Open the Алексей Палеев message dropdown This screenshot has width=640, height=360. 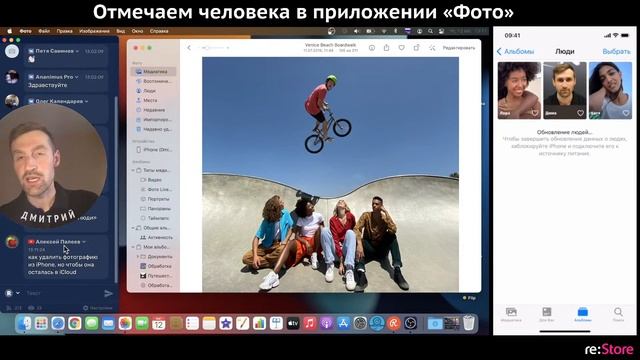[x=84, y=242]
